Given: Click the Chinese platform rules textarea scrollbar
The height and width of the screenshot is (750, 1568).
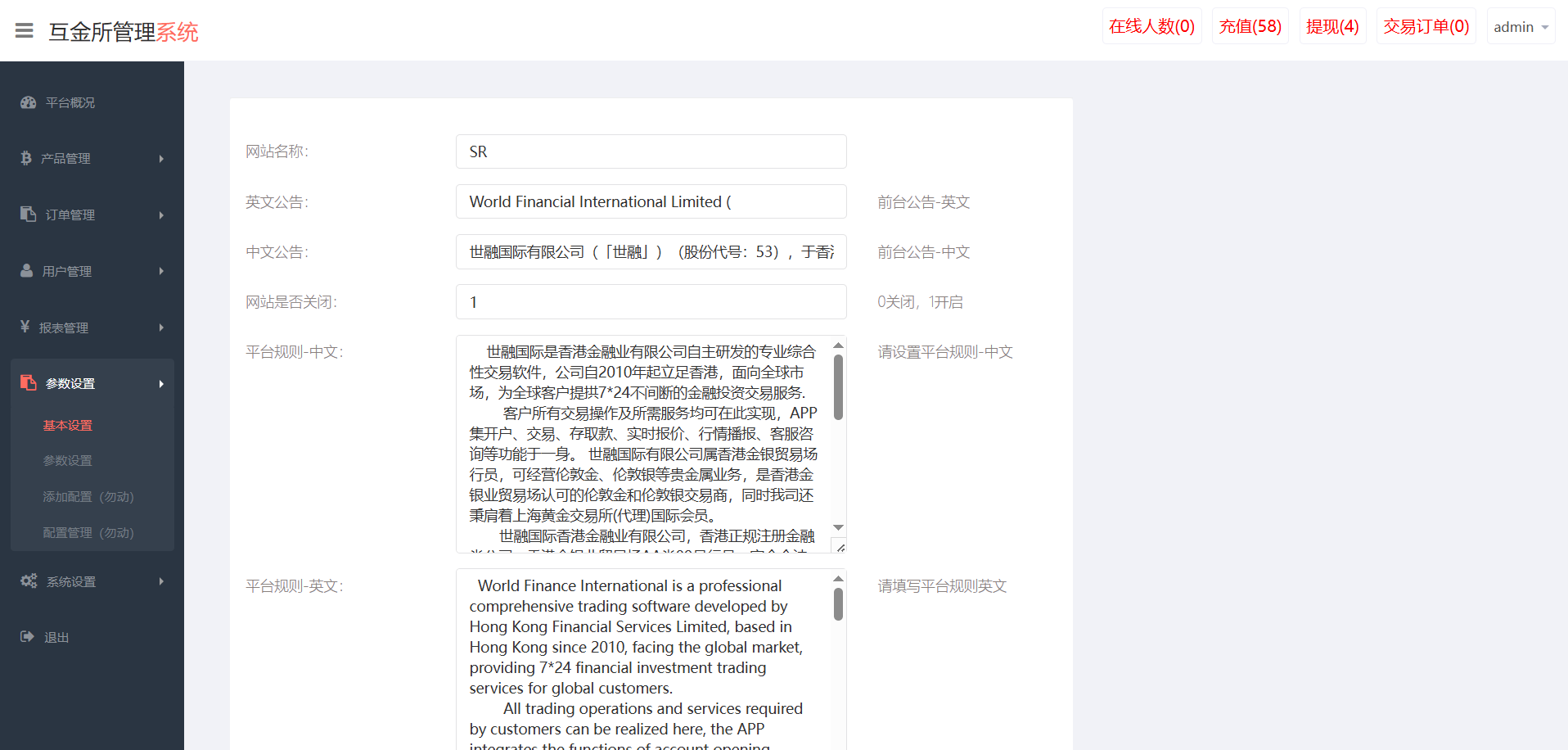Looking at the screenshot, I should coord(838,387).
